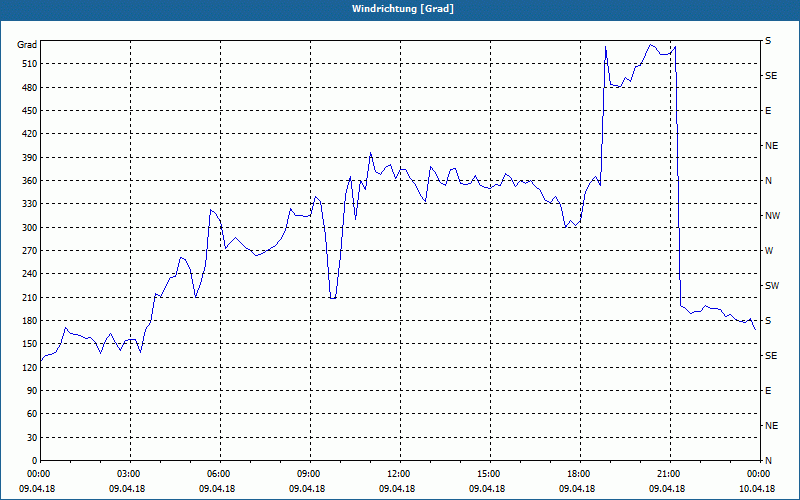Click the 510 value on the degree axis
This screenshot has height=500, width=800.
[x=30, y=64]
